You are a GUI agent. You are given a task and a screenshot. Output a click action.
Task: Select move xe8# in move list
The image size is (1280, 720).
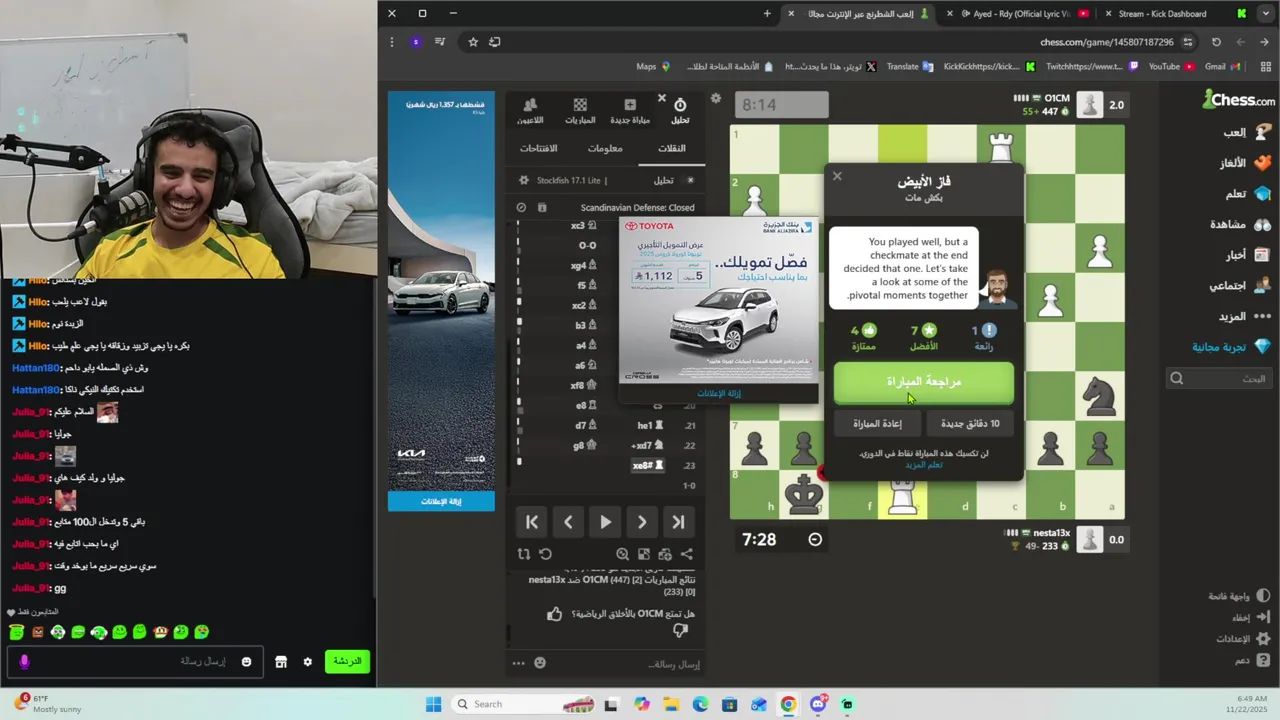[646, 465]
